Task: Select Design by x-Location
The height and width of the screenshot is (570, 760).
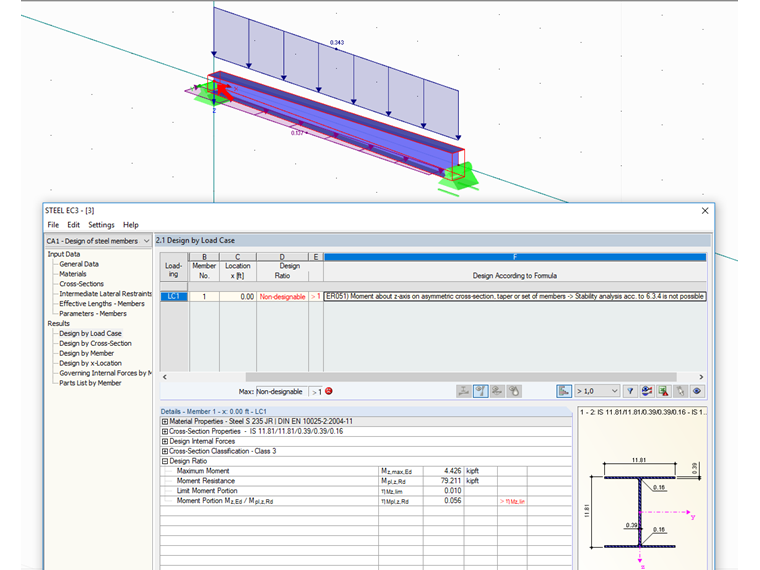Action: click(90, 363)
